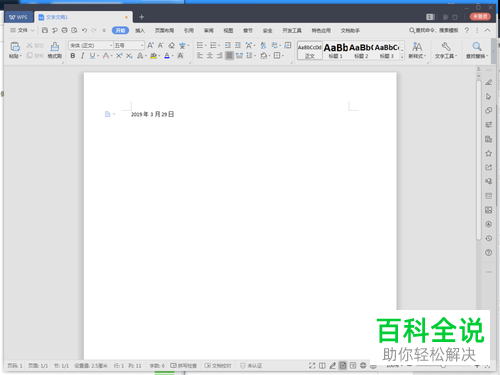This screenshot has height=375, width=500.
Task: Toggle justified alignment
Action: (229, 56)
